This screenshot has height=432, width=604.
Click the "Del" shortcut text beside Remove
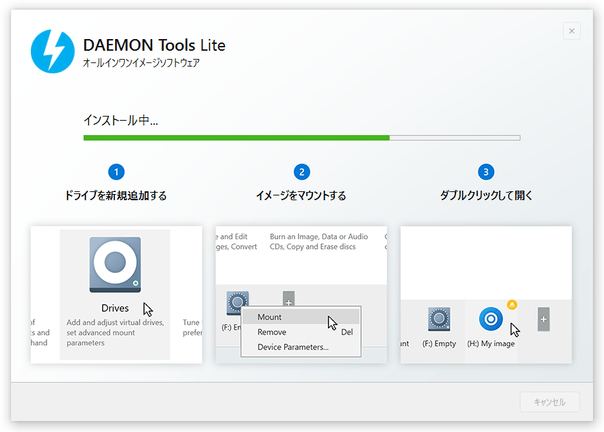pyautogui.click(x=347, y=332)
